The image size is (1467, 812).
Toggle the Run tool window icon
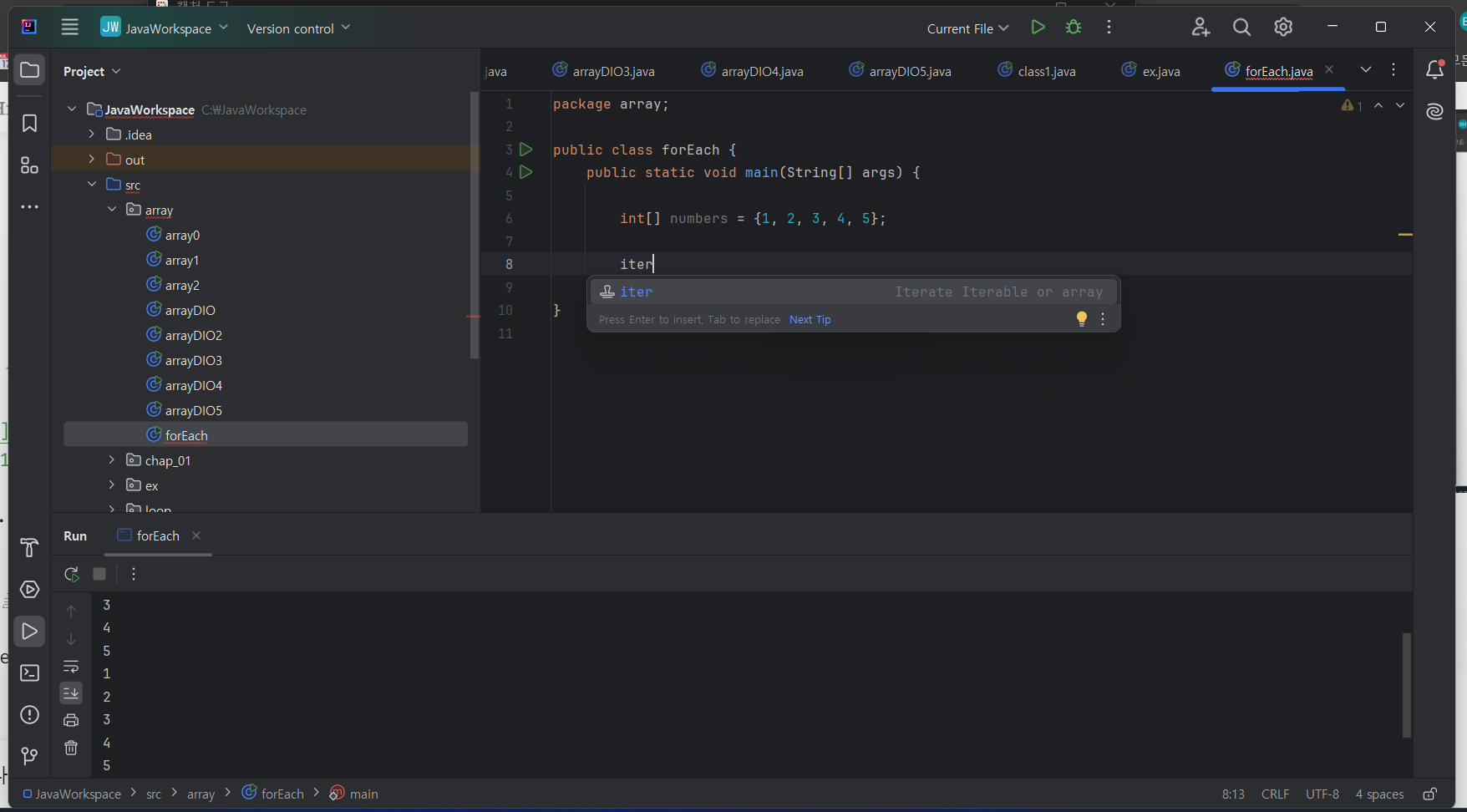pos(29,632)
